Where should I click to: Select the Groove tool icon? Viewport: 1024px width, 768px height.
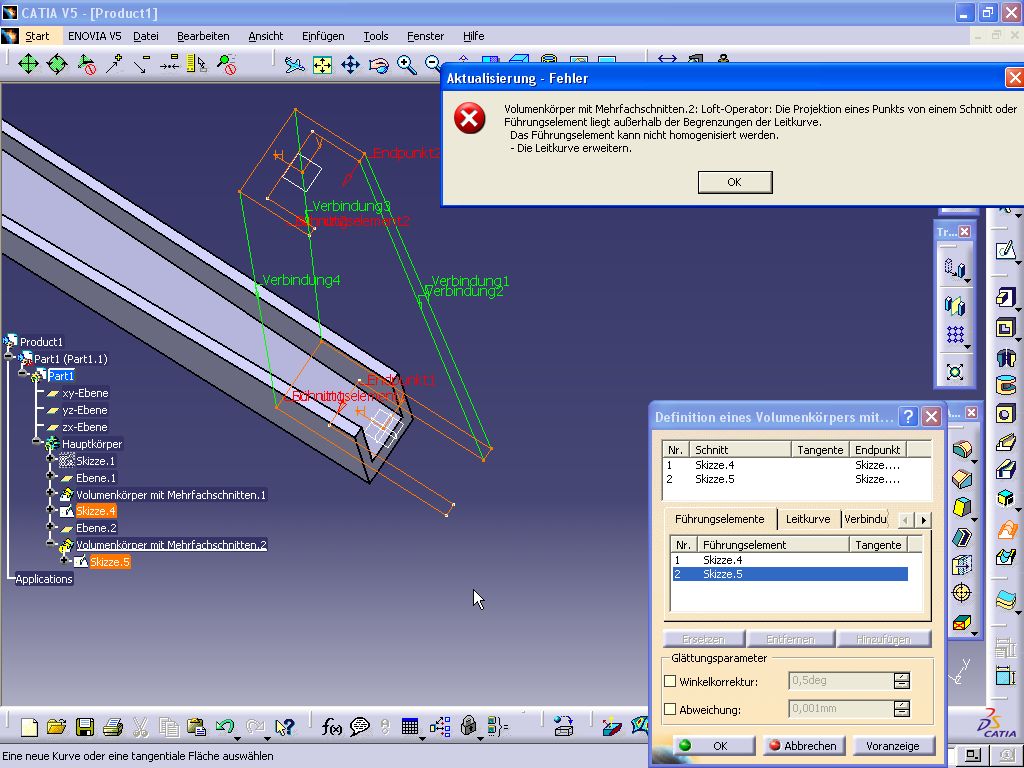pyautogui.click(x=1006, y=385)
